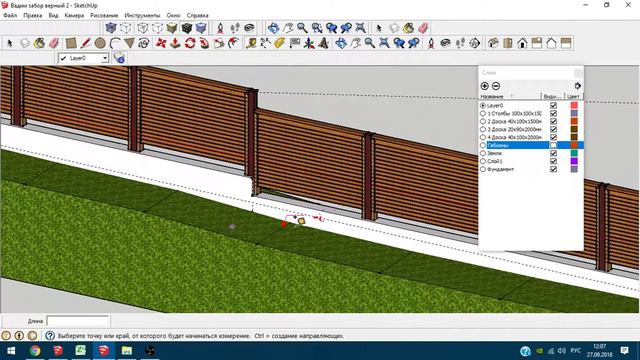Toggle visibility of 3 Доска 20x90x2000 layer
The height and width of the screenshot is (360, 640).
(553, 129)
